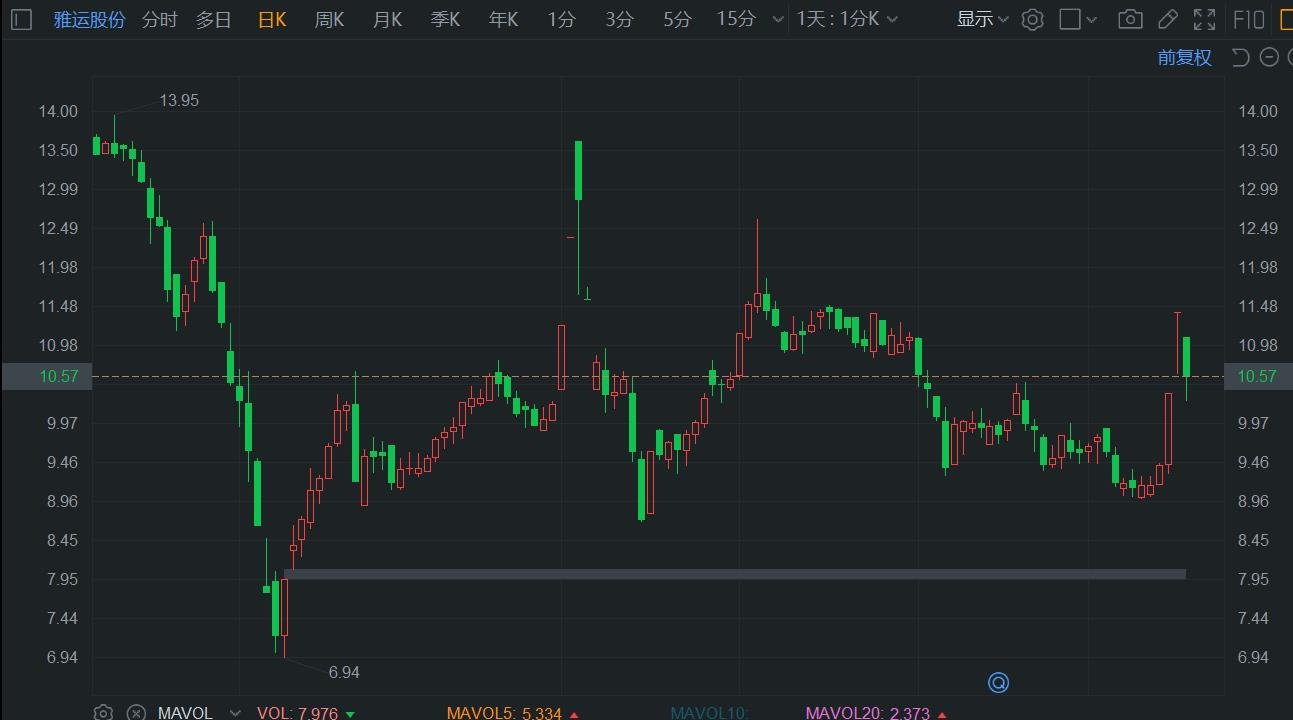Click the gray horizontal support line
The width and height of the screenshot is (1293, 720).
(735, 574)
